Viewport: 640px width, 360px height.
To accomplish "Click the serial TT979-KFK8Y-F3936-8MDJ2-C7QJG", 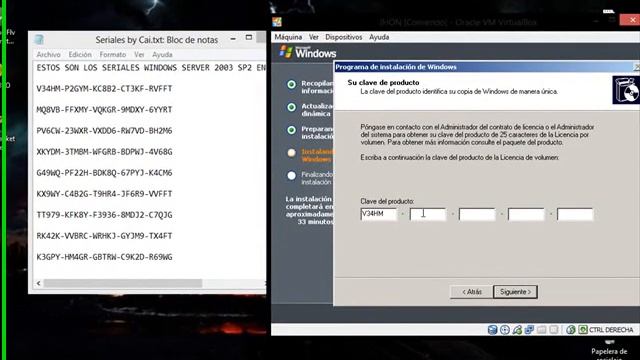I will (x=104, y=215).
